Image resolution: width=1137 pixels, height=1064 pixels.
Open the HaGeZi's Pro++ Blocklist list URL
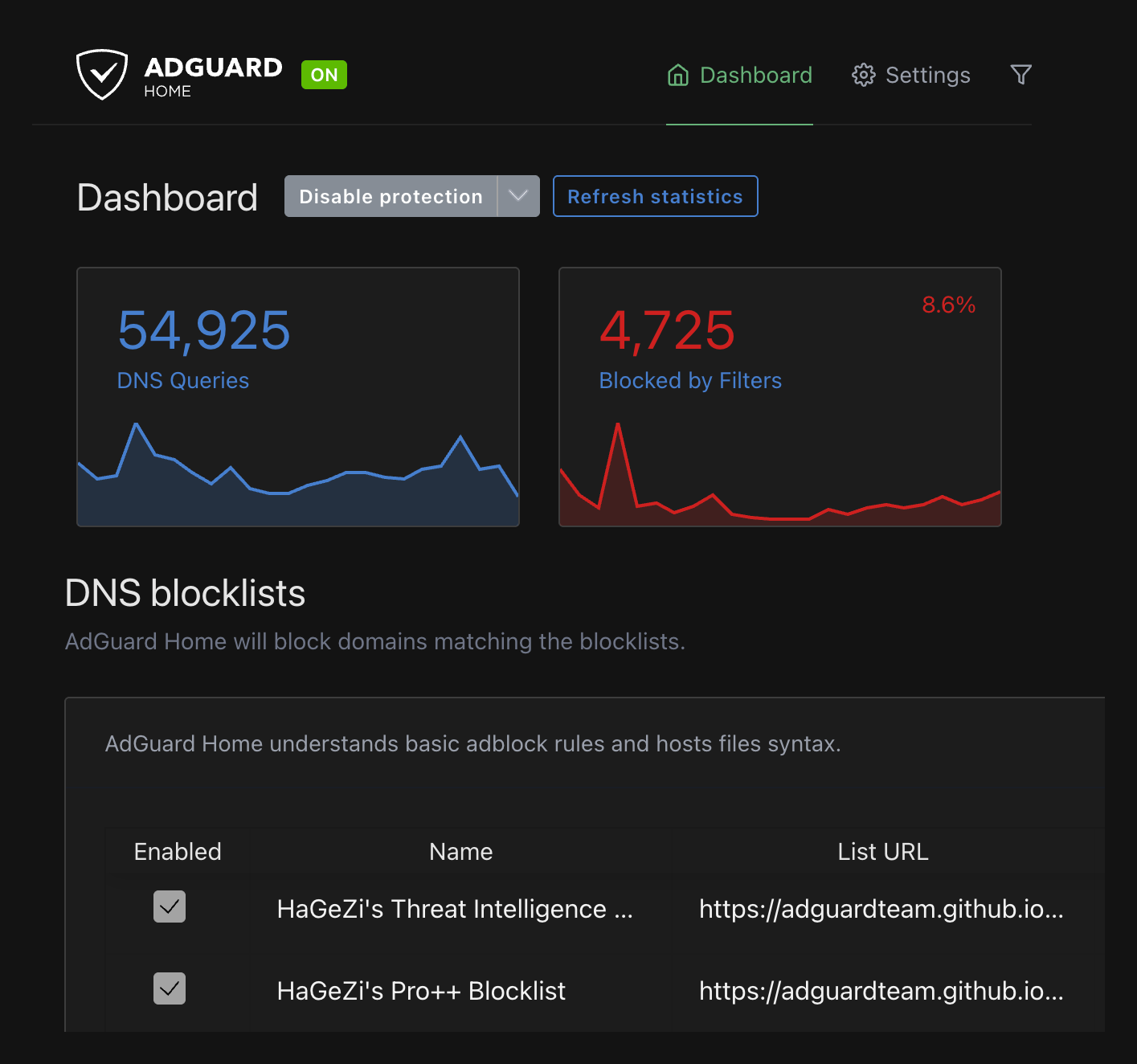tap(881, 991)
